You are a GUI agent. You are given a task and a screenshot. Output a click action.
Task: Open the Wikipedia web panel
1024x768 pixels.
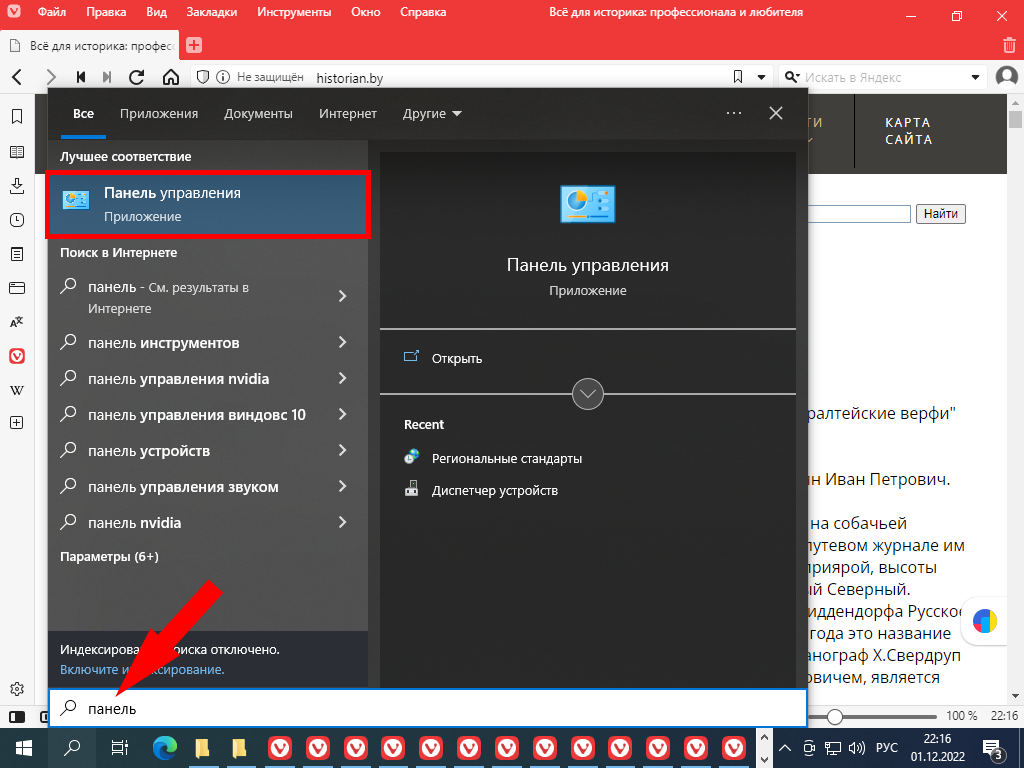(17, 389)
